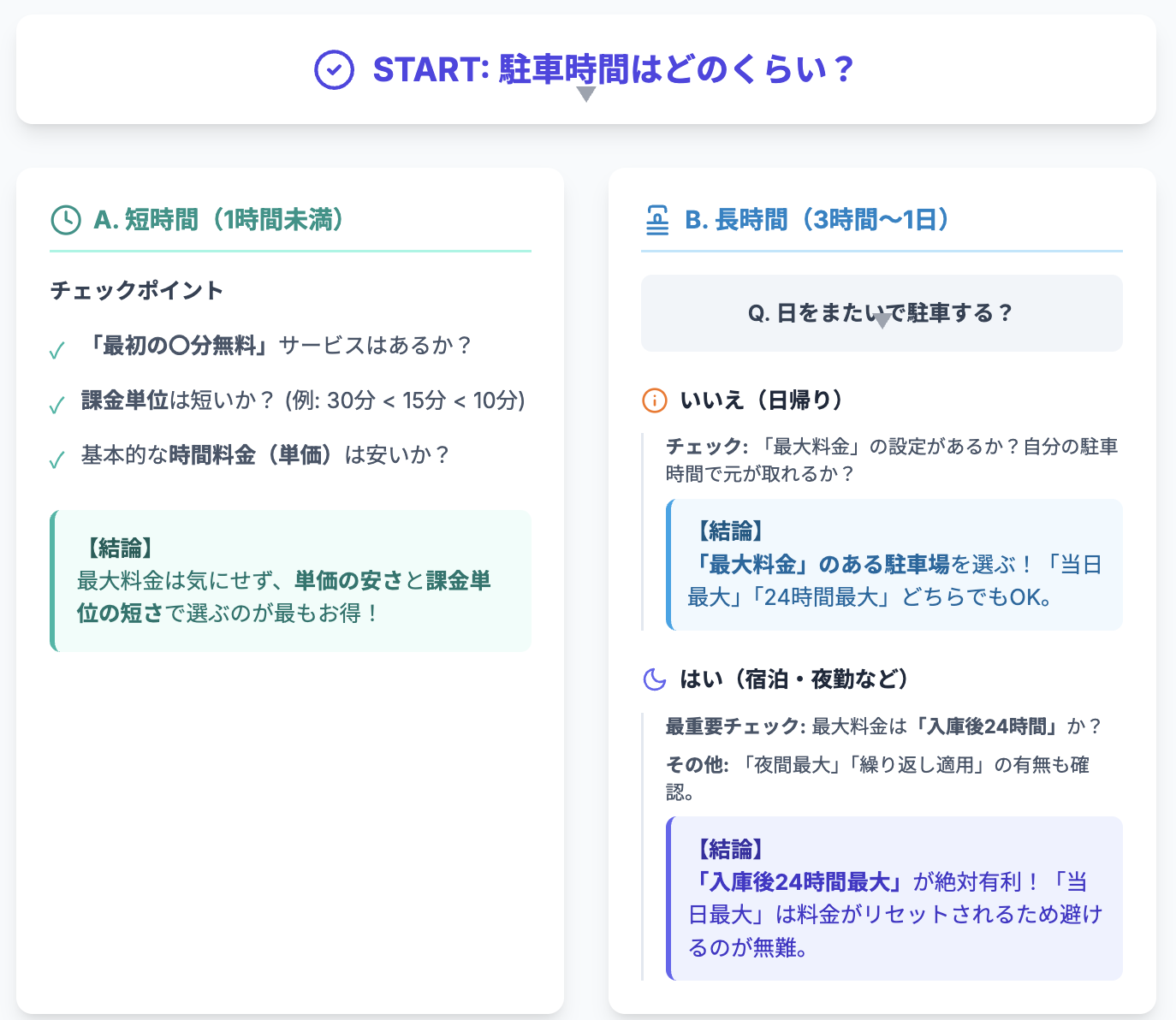Choose the いいえ（日帰り）option
This screenshot has height=1020, width=1176.
[x=761, y=400]
